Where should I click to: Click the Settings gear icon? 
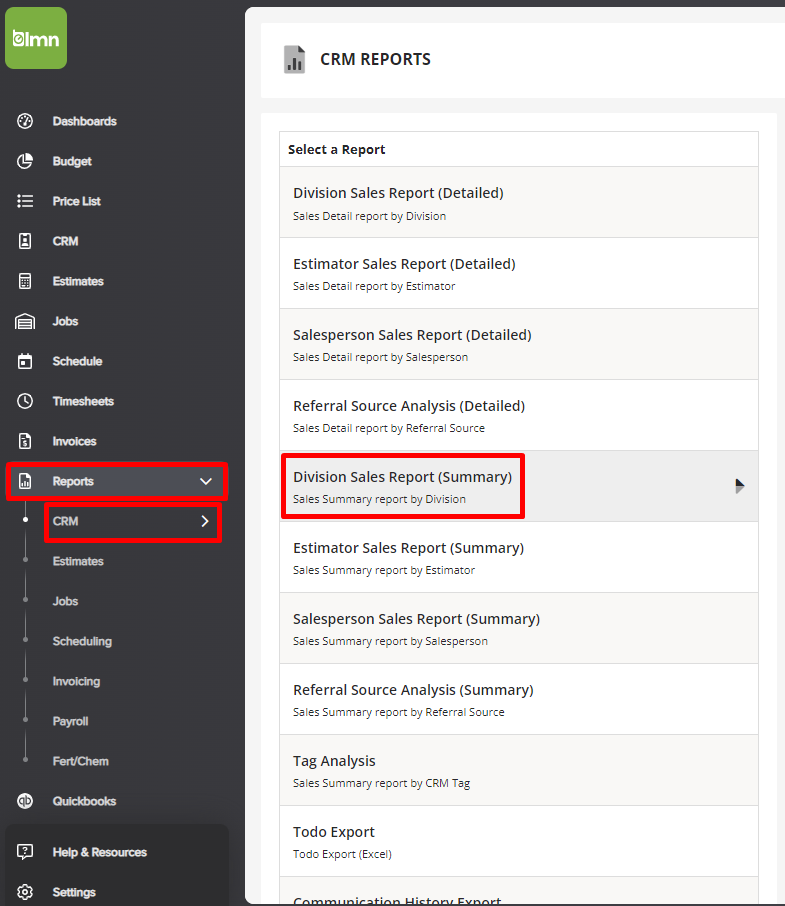25,892
